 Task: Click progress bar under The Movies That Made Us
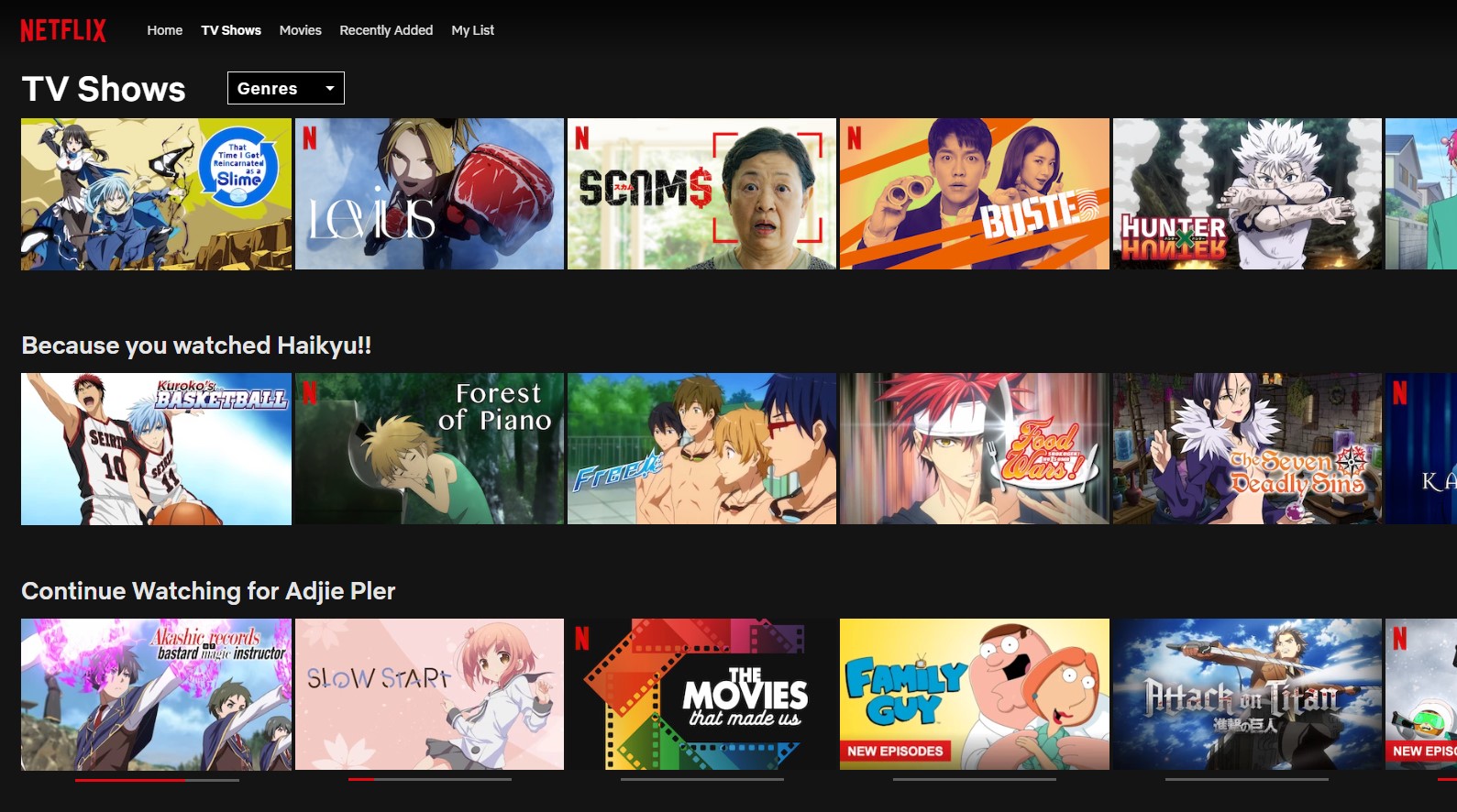(x=702, y=779)
